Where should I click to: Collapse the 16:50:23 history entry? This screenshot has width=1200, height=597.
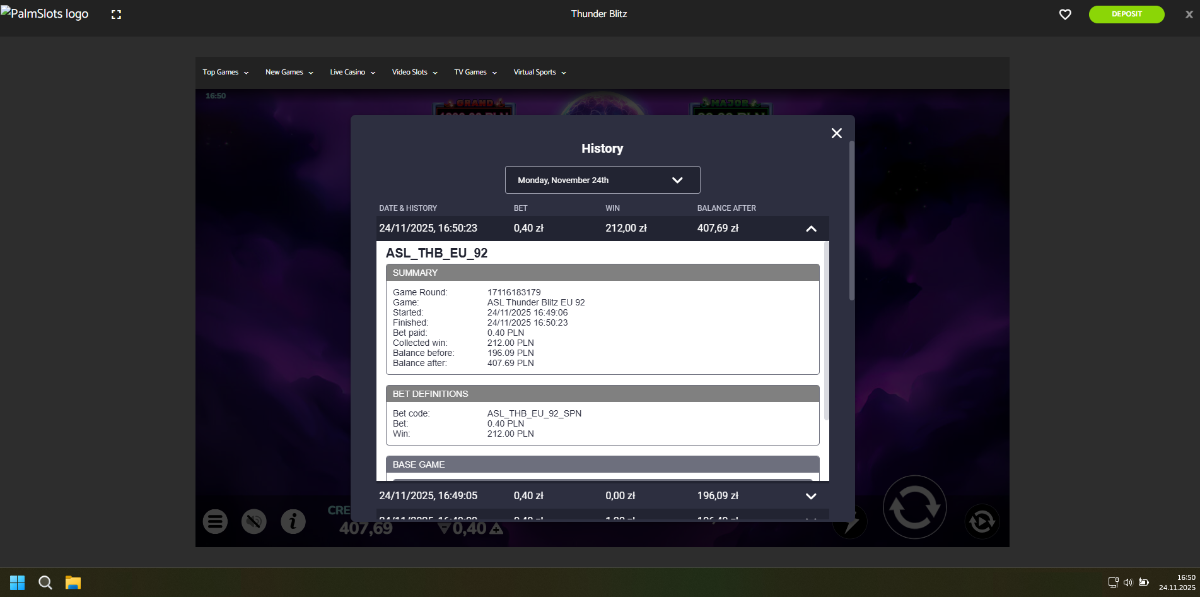[810, 229]
